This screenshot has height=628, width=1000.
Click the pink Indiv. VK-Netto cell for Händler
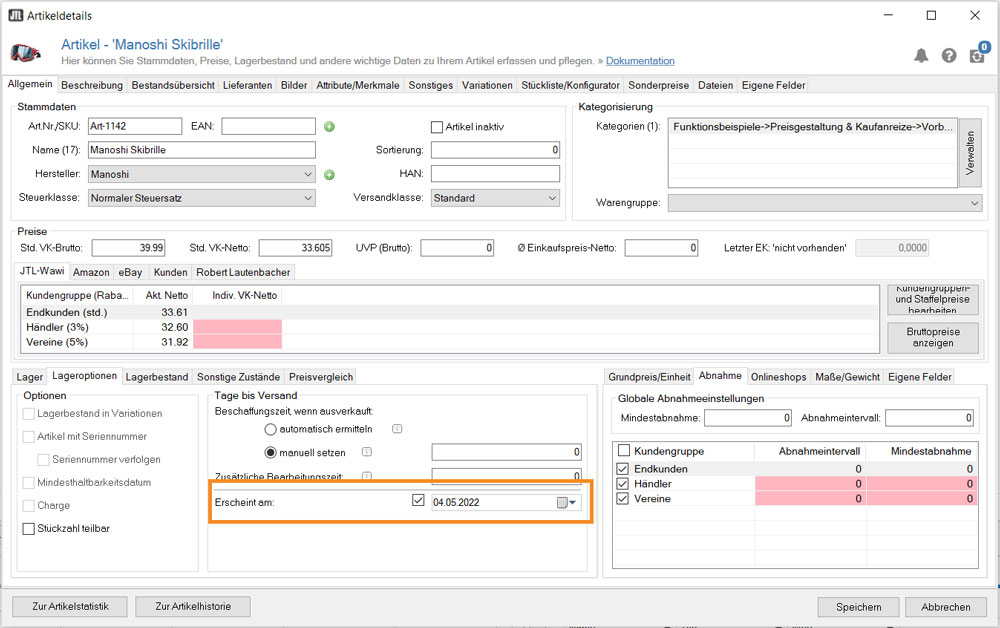238,327
